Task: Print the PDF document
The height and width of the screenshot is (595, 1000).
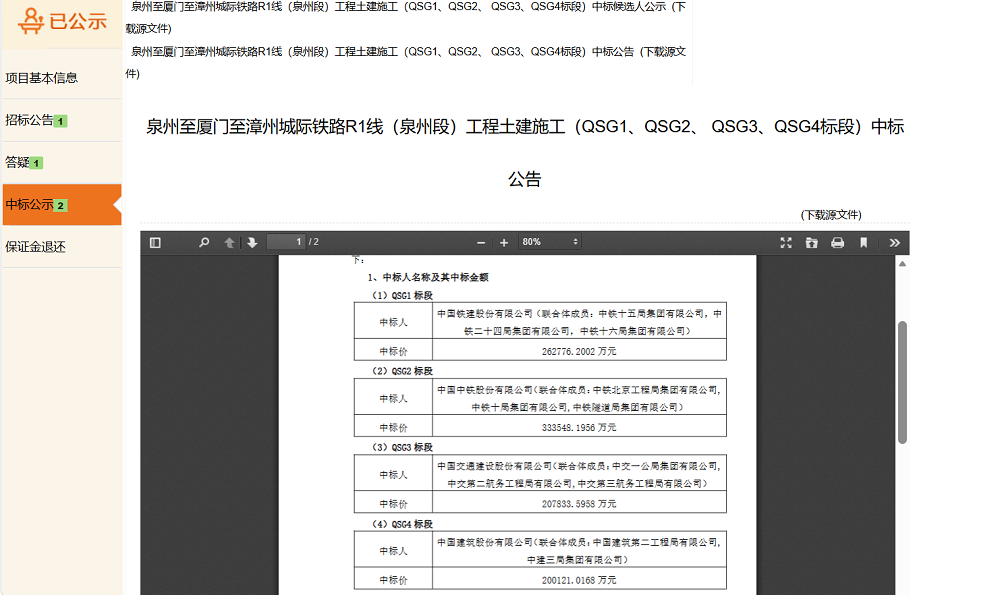Action: point(837,242)
